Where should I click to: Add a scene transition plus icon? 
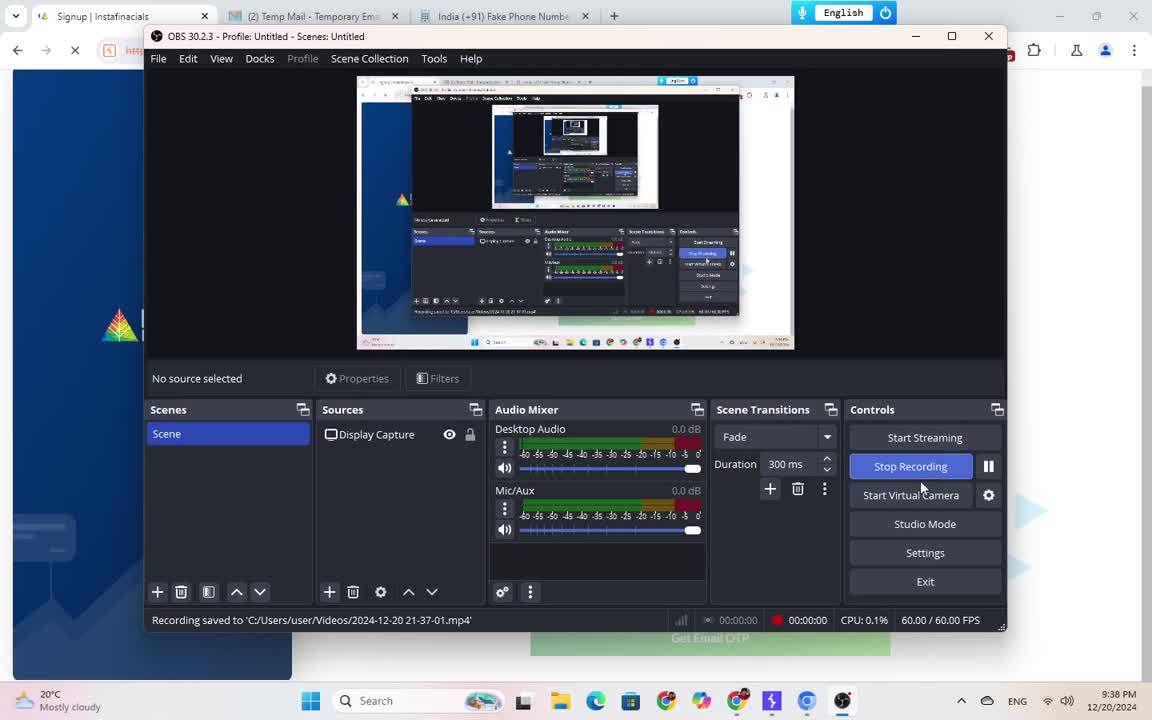(770, 489)
